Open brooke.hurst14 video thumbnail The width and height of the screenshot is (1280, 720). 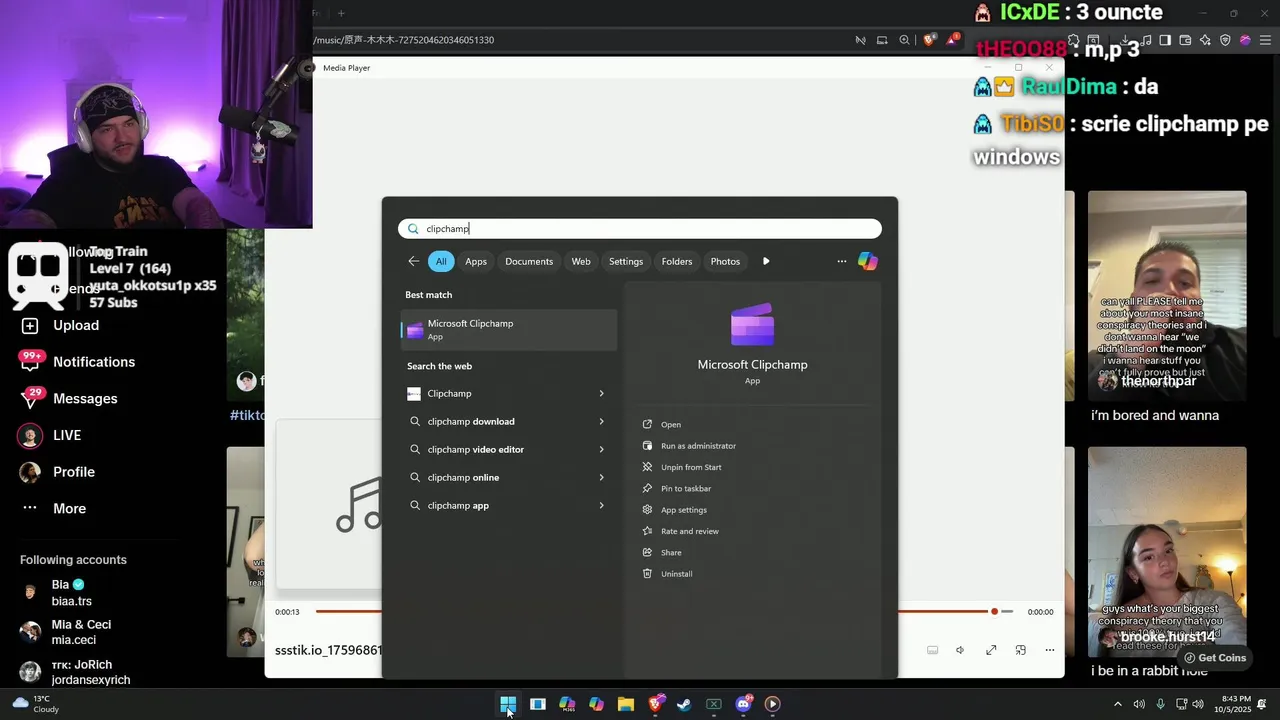click(1167, 551)
